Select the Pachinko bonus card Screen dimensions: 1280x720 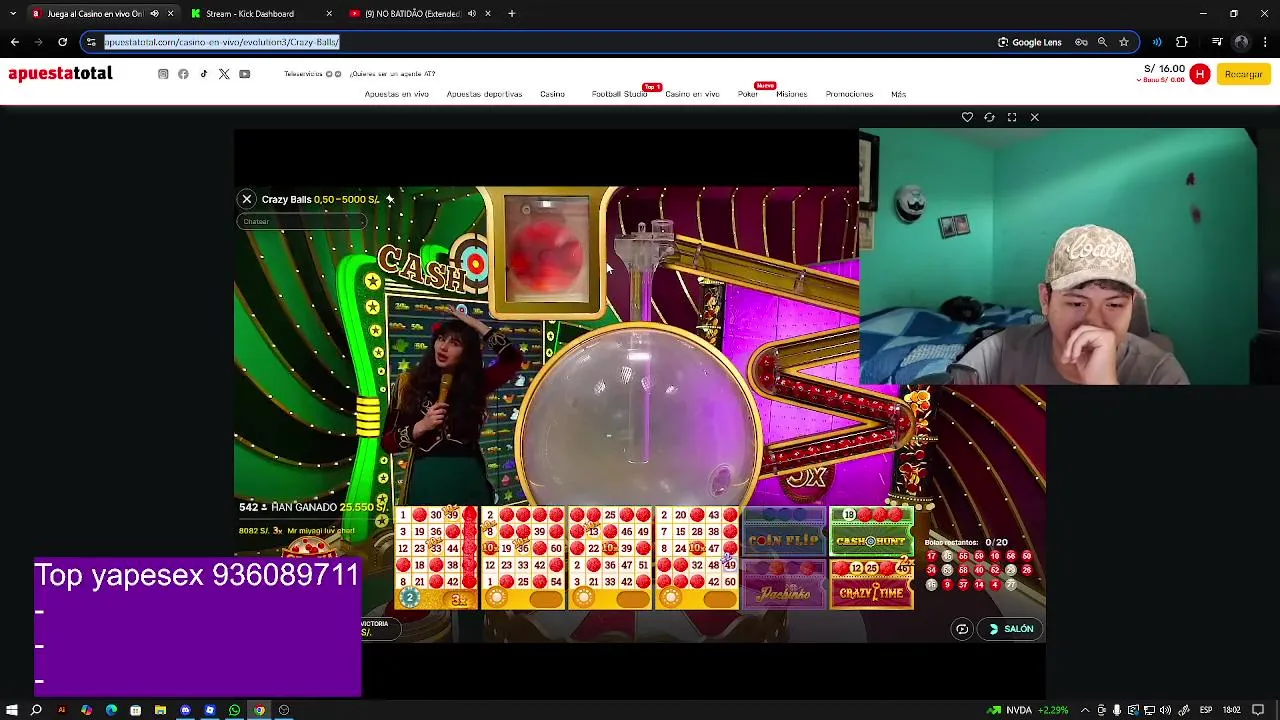point(785,584)
